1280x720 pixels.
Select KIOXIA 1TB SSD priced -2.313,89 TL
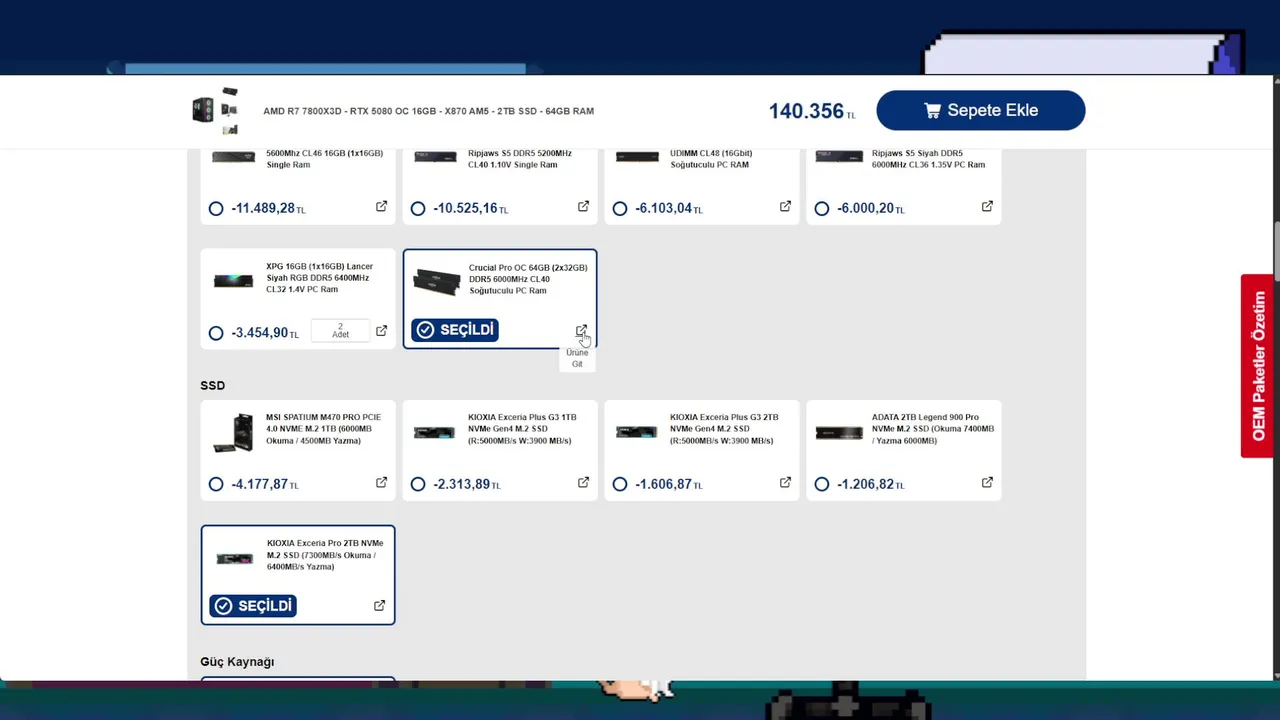coord(418,484)
